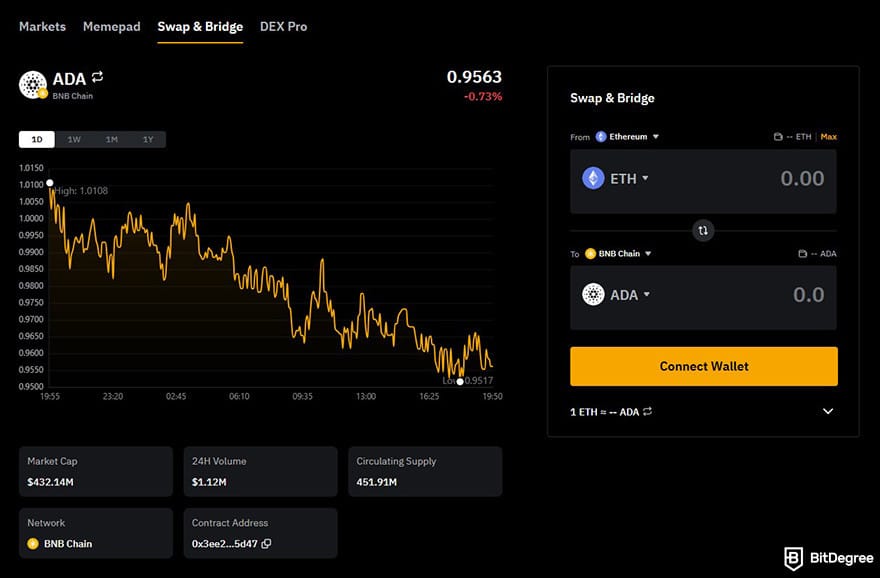This screenshot has width=880, height=578.
Task: Click the BNB Chain icon in the Network card
Action: 33,543
